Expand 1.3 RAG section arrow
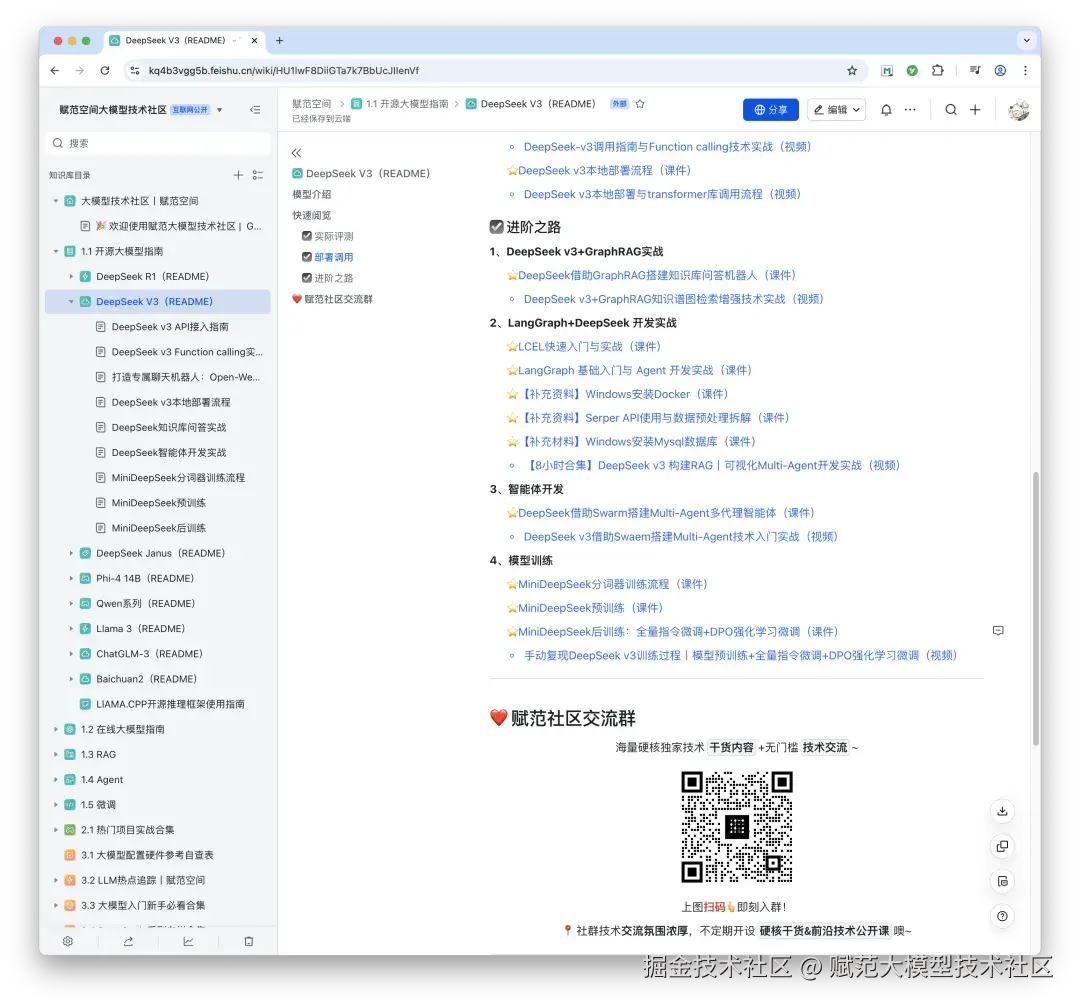 point(56,754)
